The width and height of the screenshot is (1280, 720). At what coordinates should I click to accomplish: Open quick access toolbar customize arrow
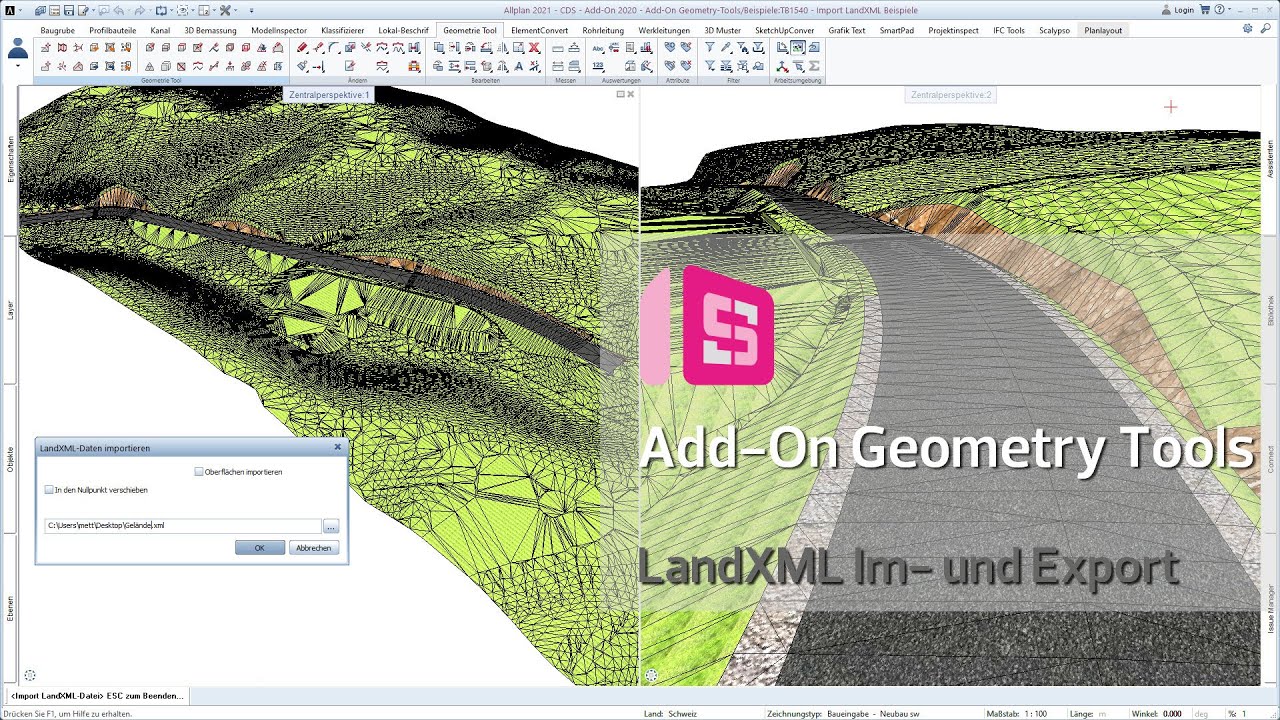[x=252, y=10]
